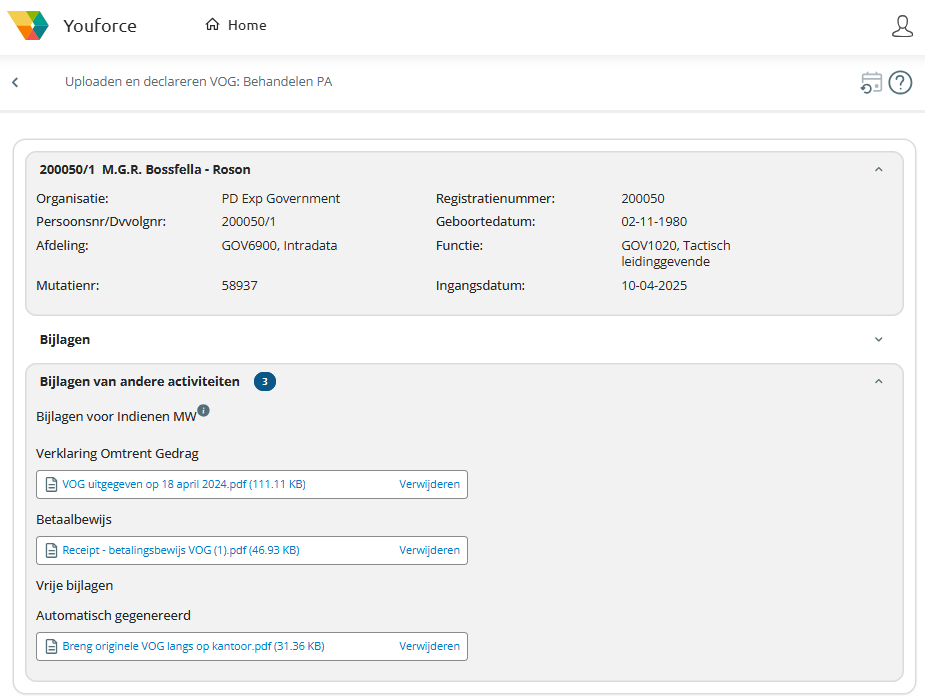Open Receipt - betalingsbewijs VOG (1).pdf
The image size is (925, 696).
coord(180,550)
